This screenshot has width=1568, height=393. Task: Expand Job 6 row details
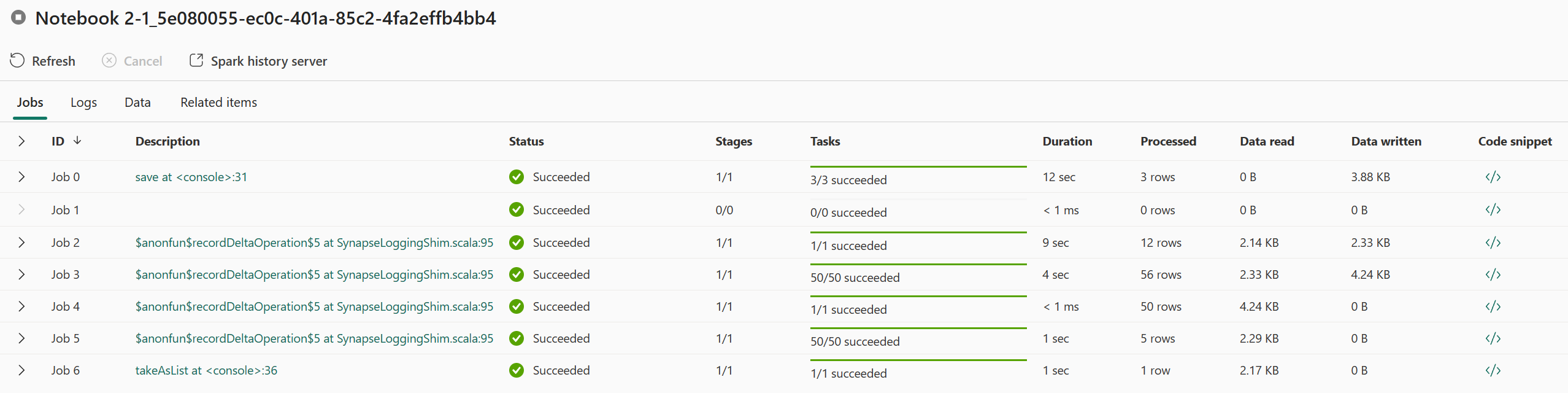point(21,370)
